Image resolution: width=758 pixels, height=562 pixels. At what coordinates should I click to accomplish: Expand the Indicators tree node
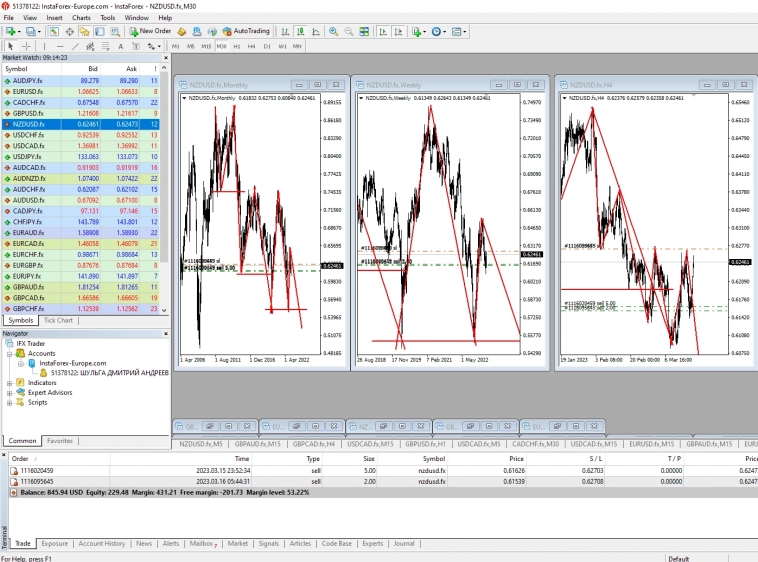9,382
